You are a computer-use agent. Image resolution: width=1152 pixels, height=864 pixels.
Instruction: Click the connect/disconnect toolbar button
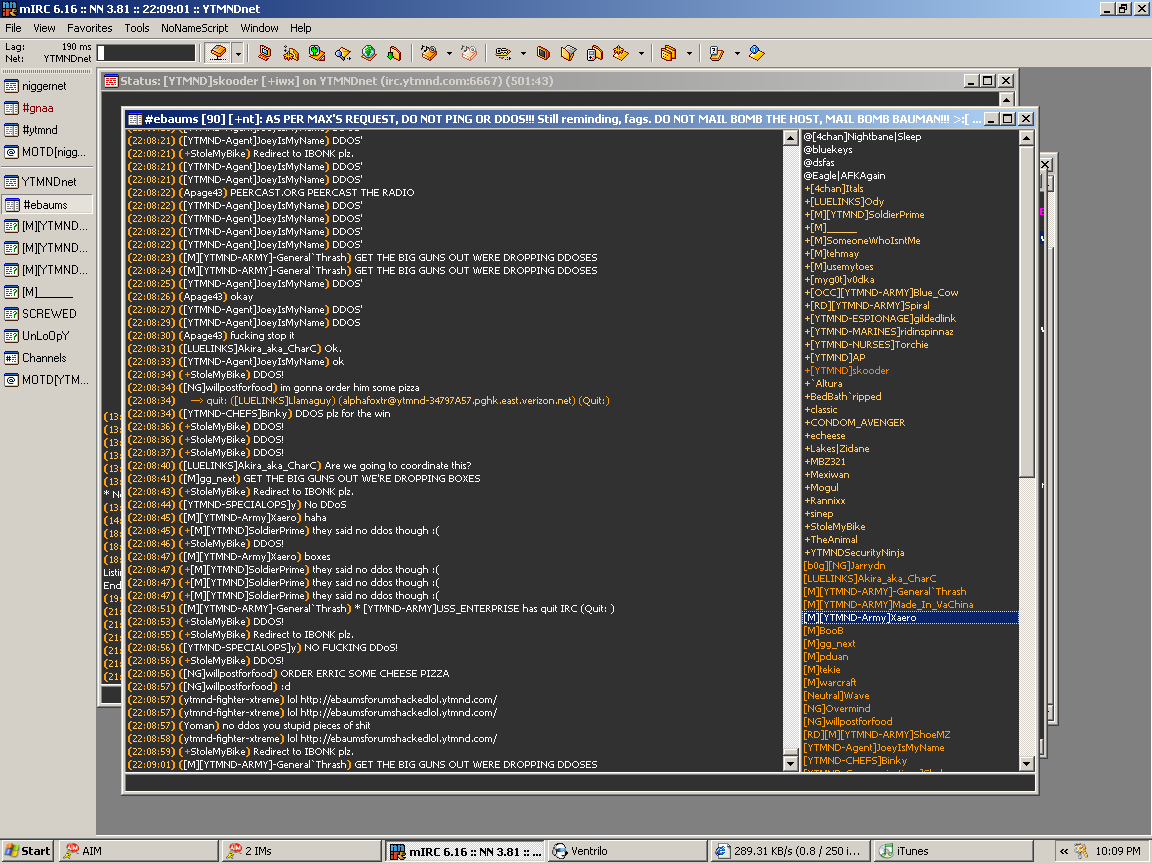point(218,53)
